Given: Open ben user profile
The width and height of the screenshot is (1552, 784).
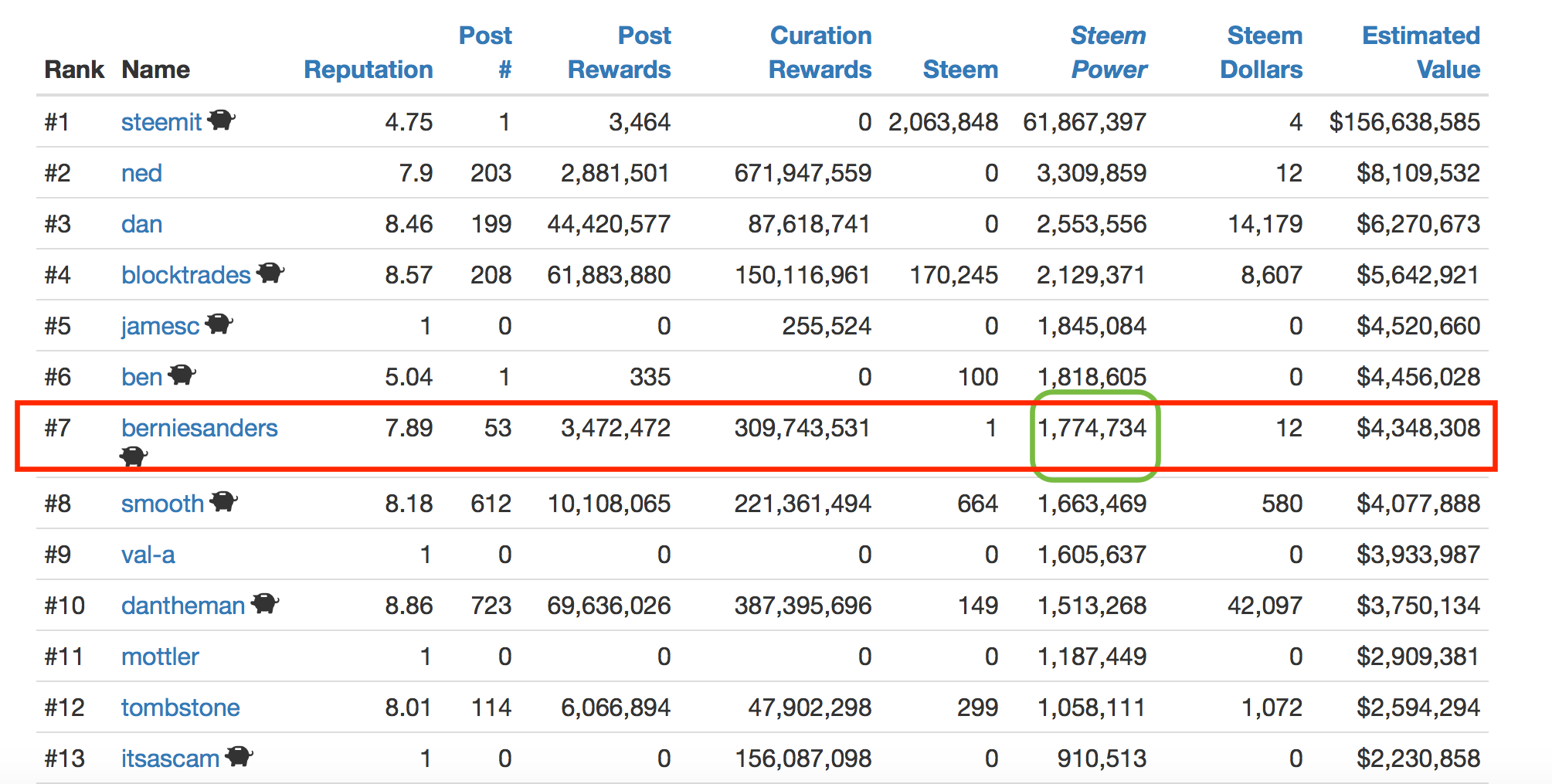Looking at the screenshot, I should click(142, 377).
